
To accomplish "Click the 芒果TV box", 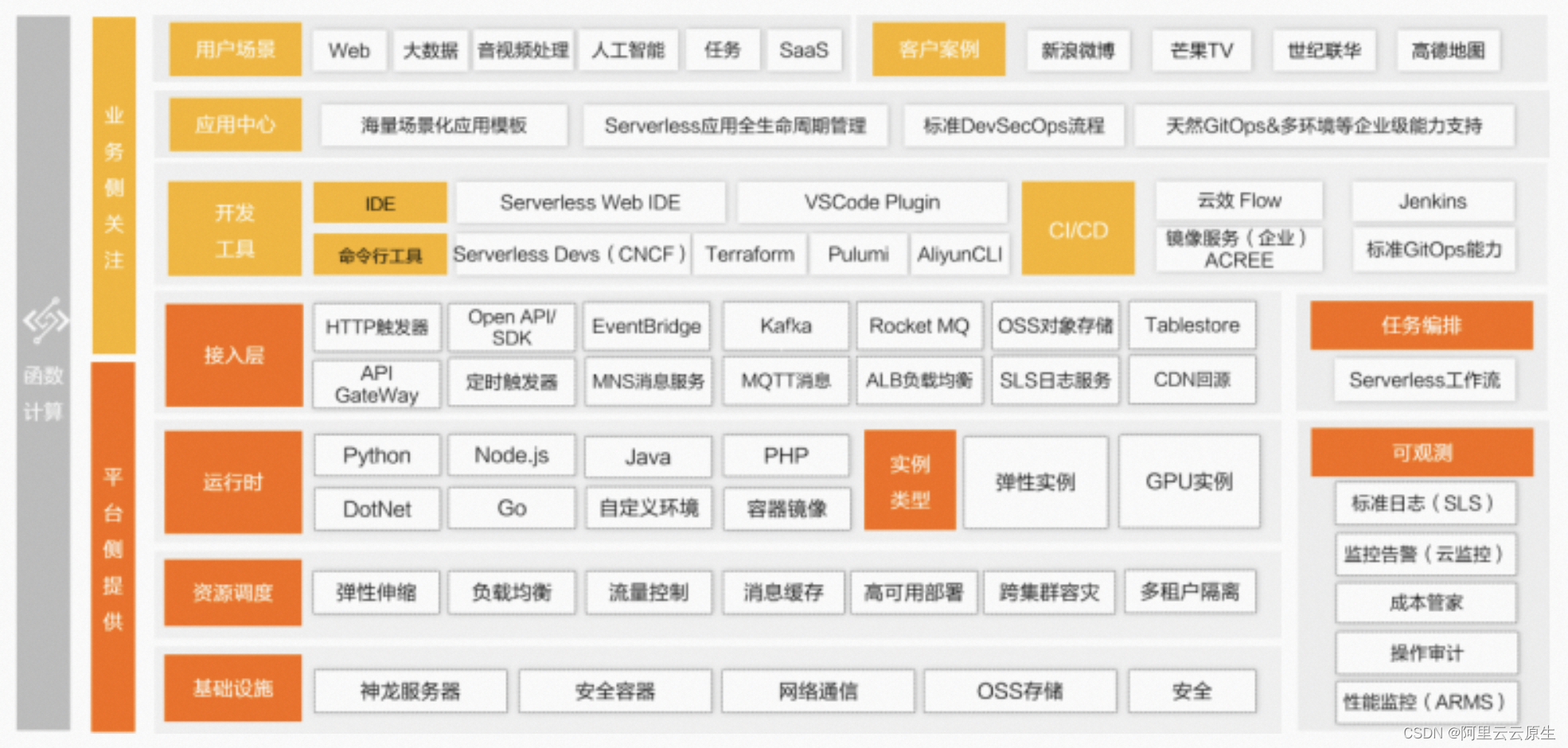I will click(1201, 51).
